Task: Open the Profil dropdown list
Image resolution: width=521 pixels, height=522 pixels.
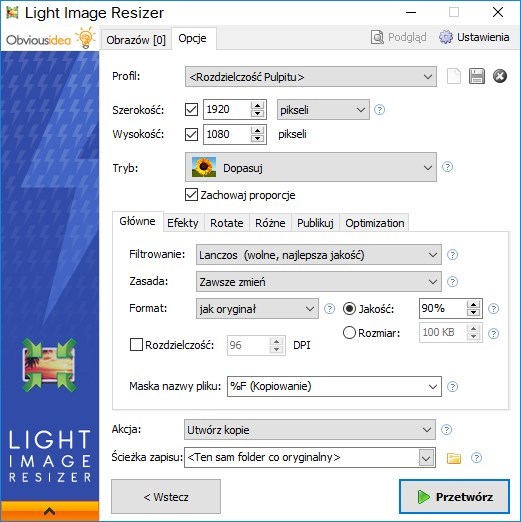Action: (311, 77)
